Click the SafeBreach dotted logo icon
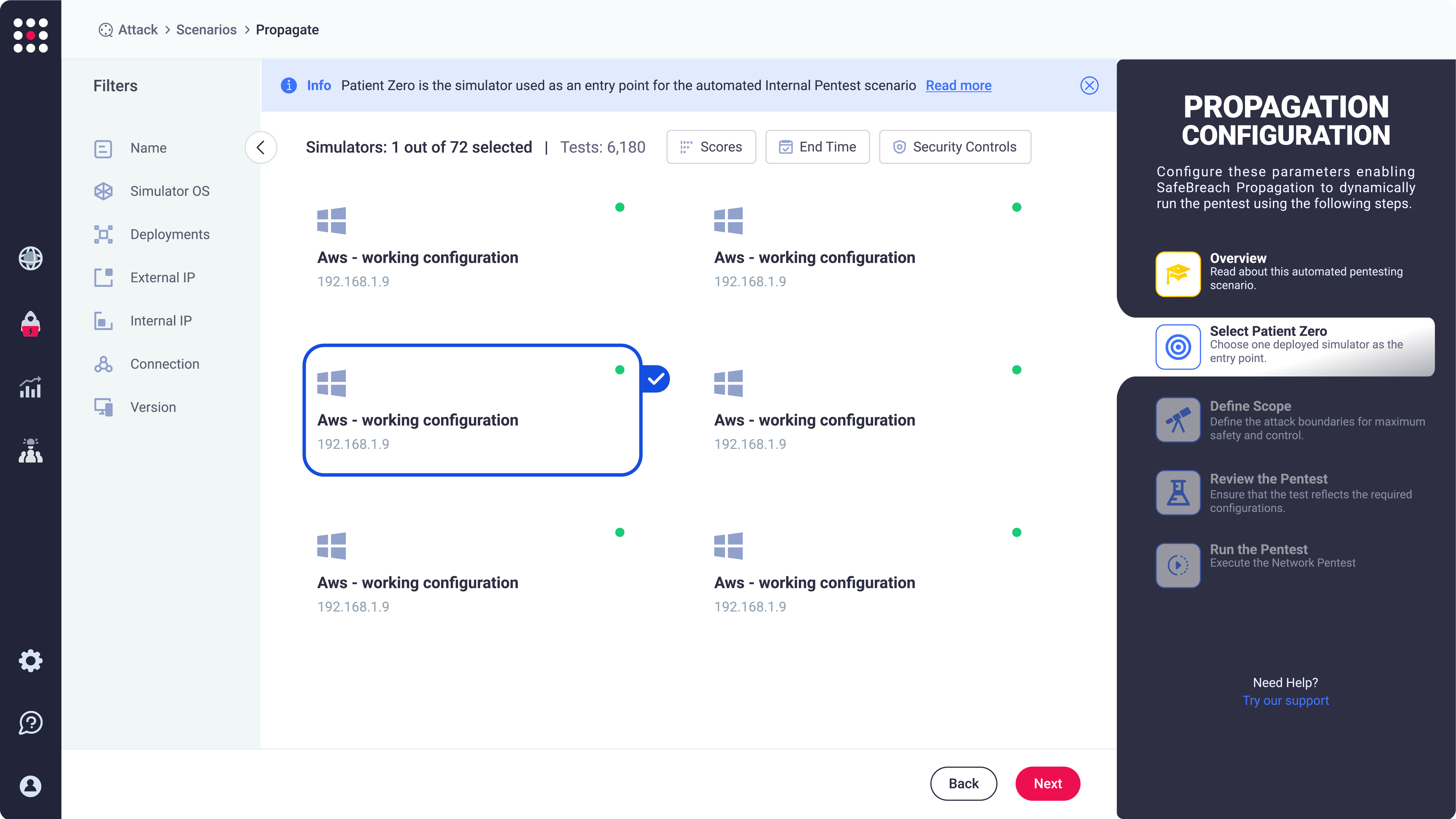This screenshot has width=1456, height=819. [31, 35]
